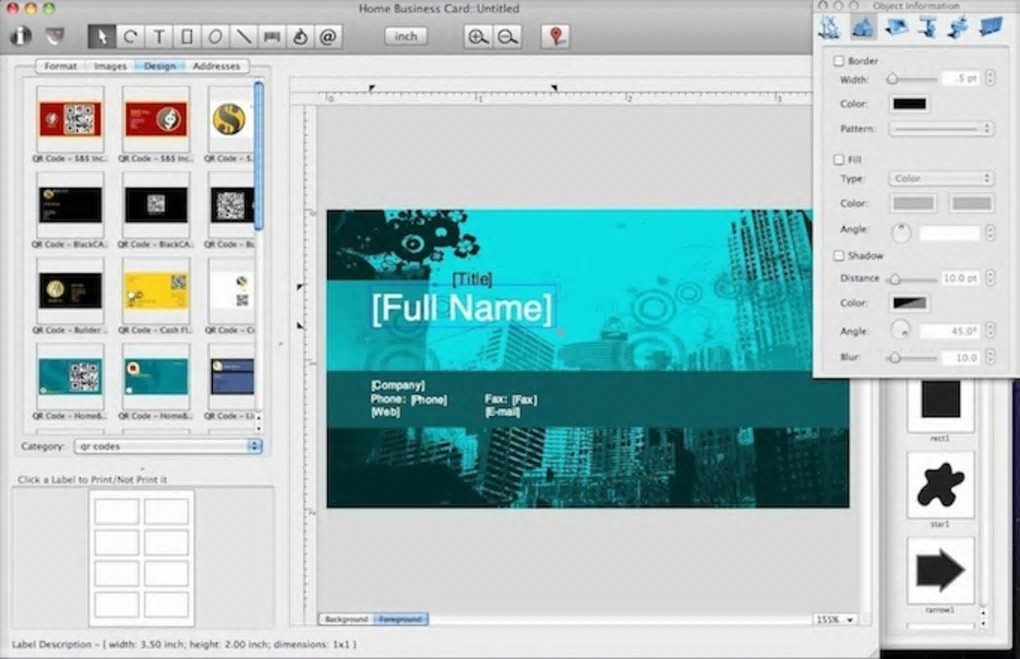Click the shadow angle 45.0° field
1020x659 pixels.
[x=949, y=331]
